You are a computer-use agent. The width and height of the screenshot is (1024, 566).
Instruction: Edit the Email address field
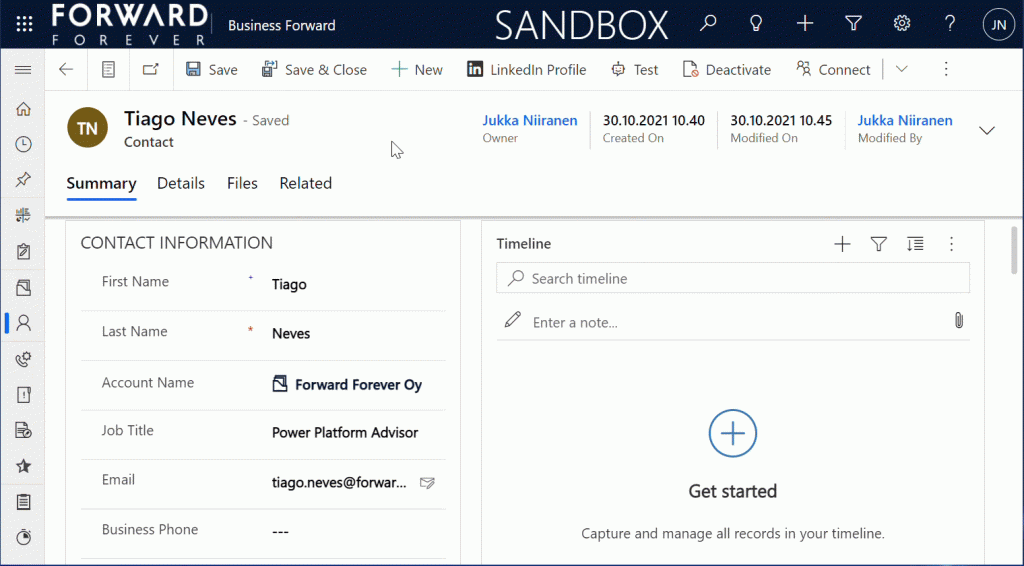[339, 482]
